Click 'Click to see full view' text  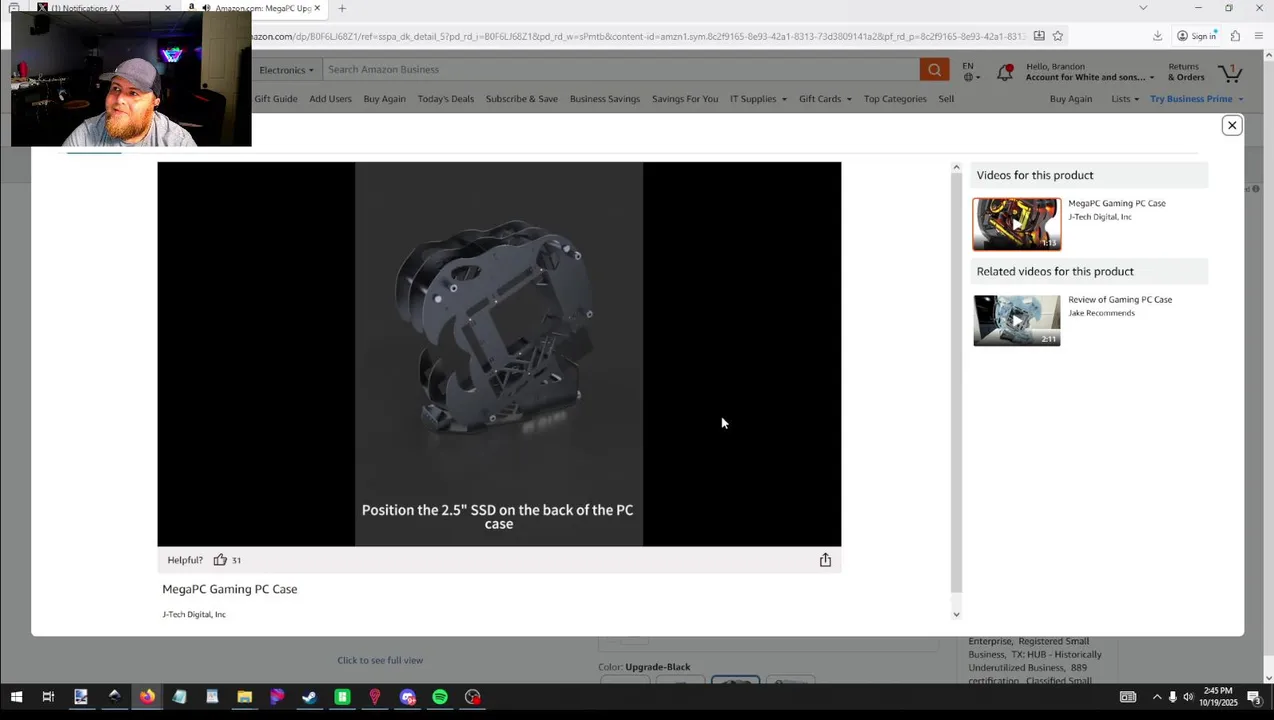pos(380,660)
